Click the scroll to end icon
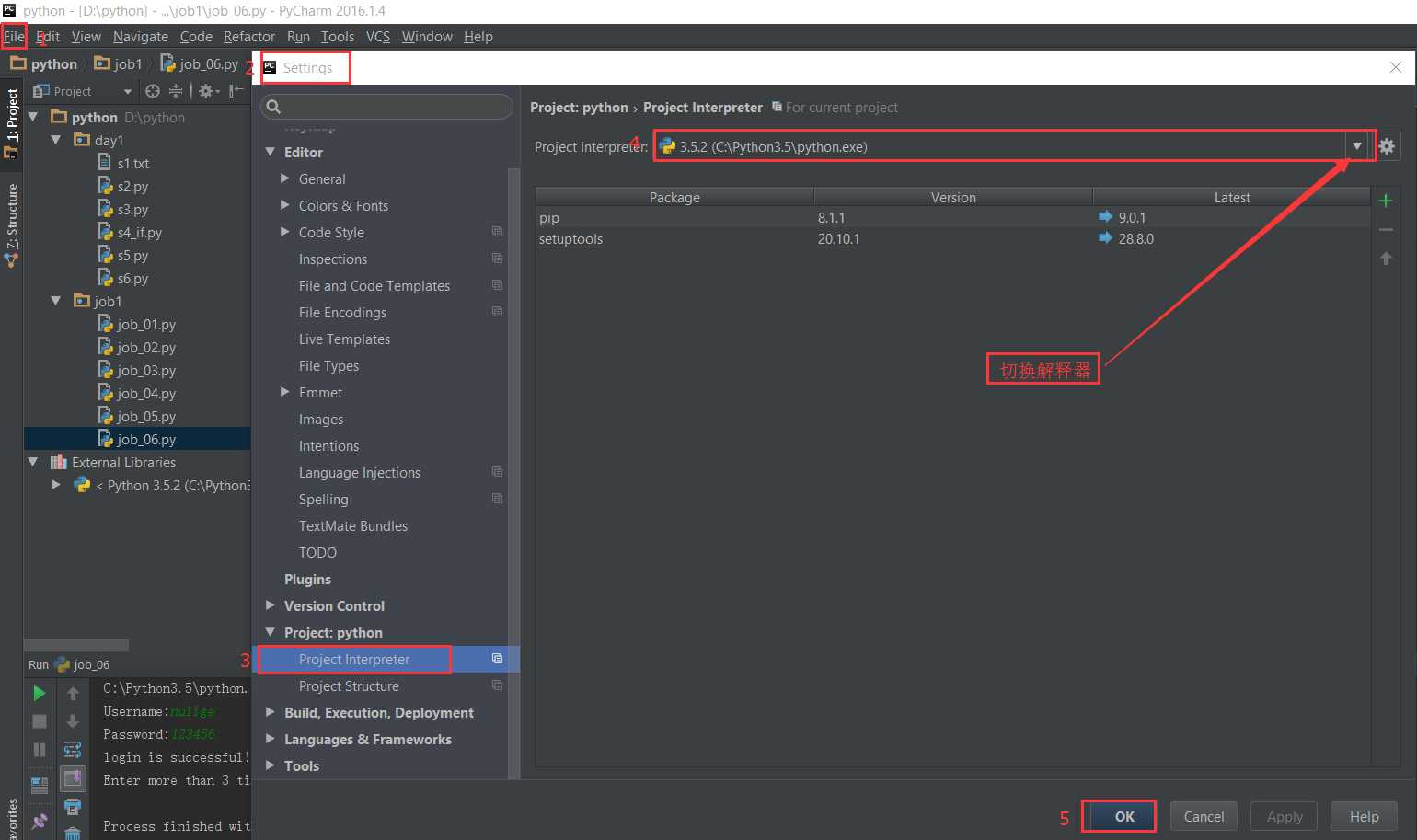1417x840 pixels. [73, 778]
